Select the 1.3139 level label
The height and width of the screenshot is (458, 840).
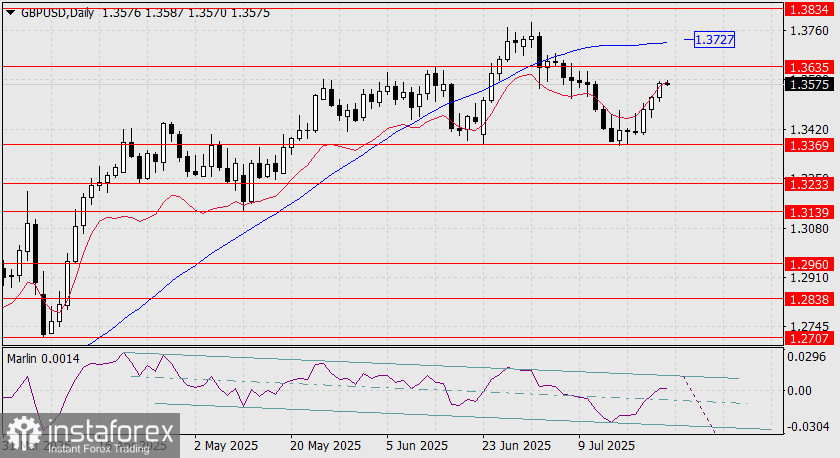tap(809, 212)
